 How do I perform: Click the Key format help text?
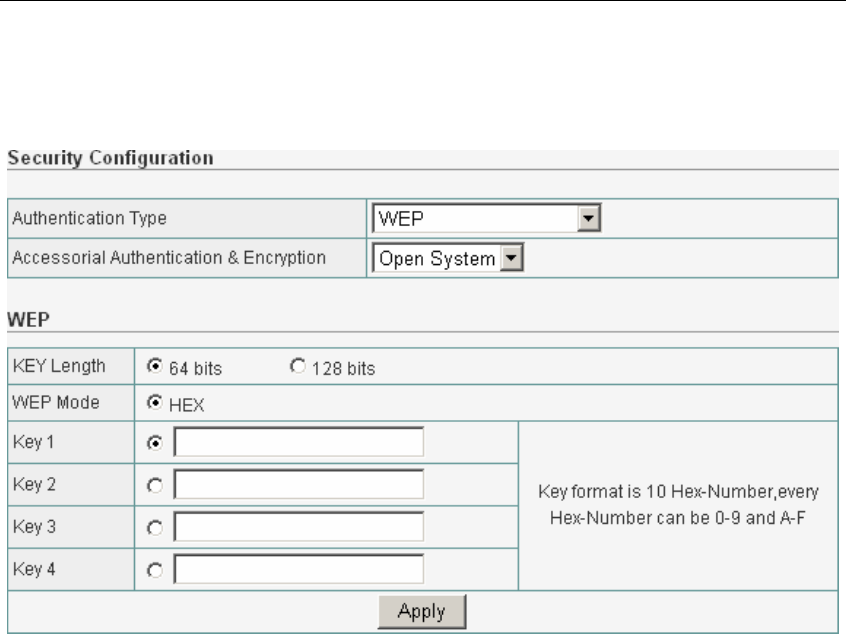coord(679,505)
